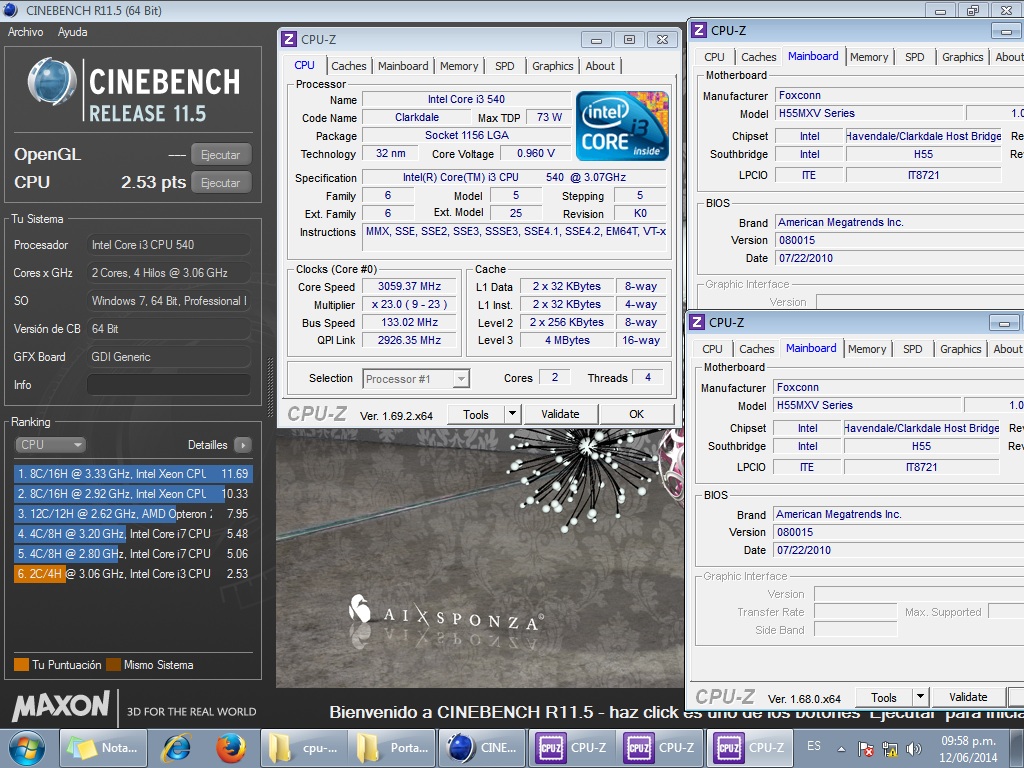1024x768 pixels.
Task: Click Cinebench title bar app icon
Action: pos(10,10)
